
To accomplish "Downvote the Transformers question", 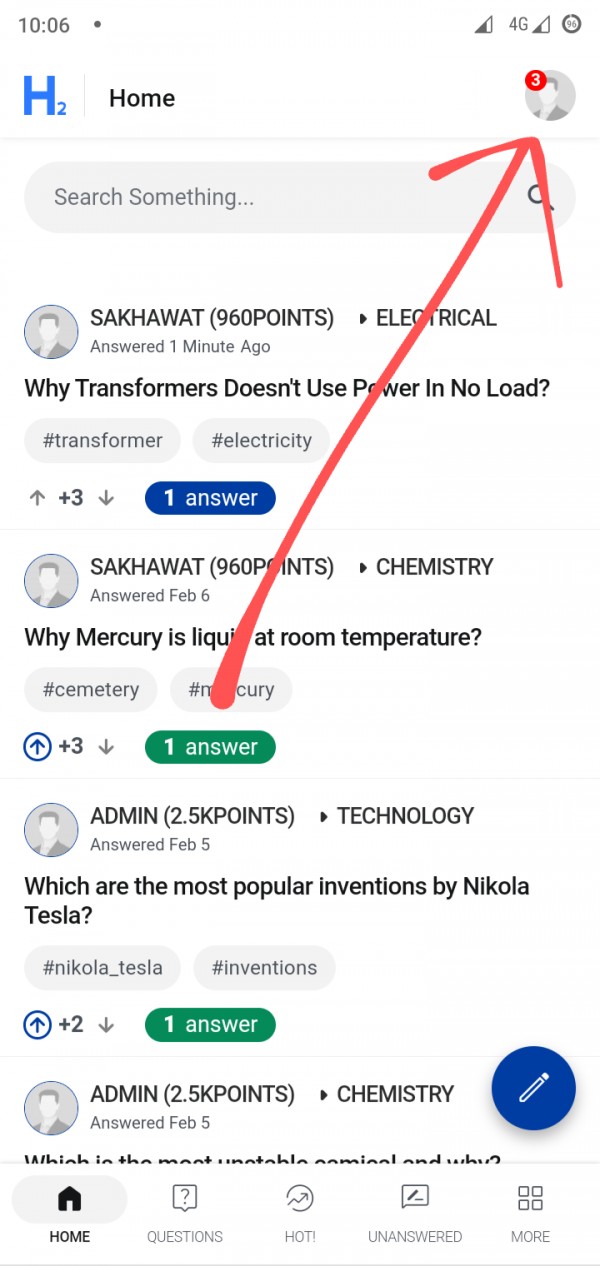I will [106, 498].
